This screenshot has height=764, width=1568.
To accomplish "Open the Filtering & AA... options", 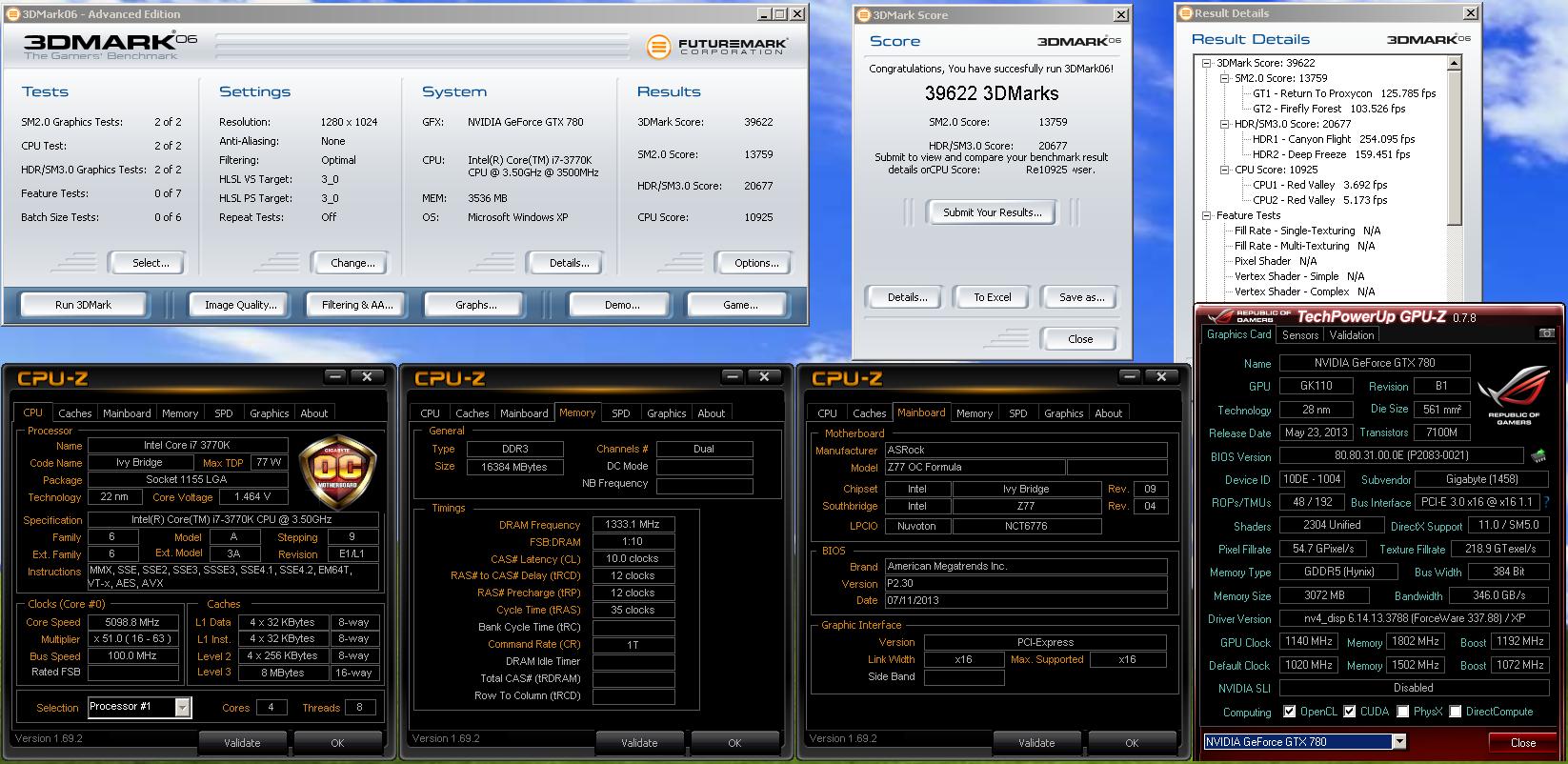I will click(356, 305).
